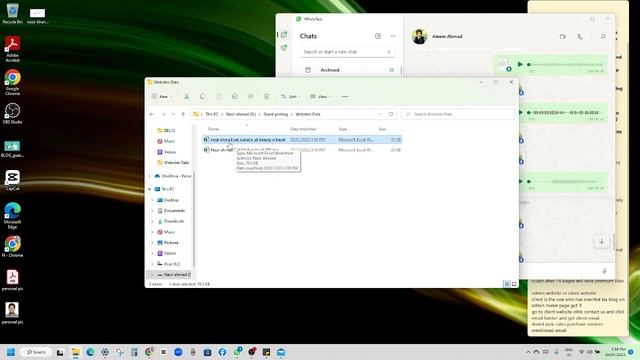The image size is (640, 360).
Task: Open the Windows Start menu
Action: point(11,352)
